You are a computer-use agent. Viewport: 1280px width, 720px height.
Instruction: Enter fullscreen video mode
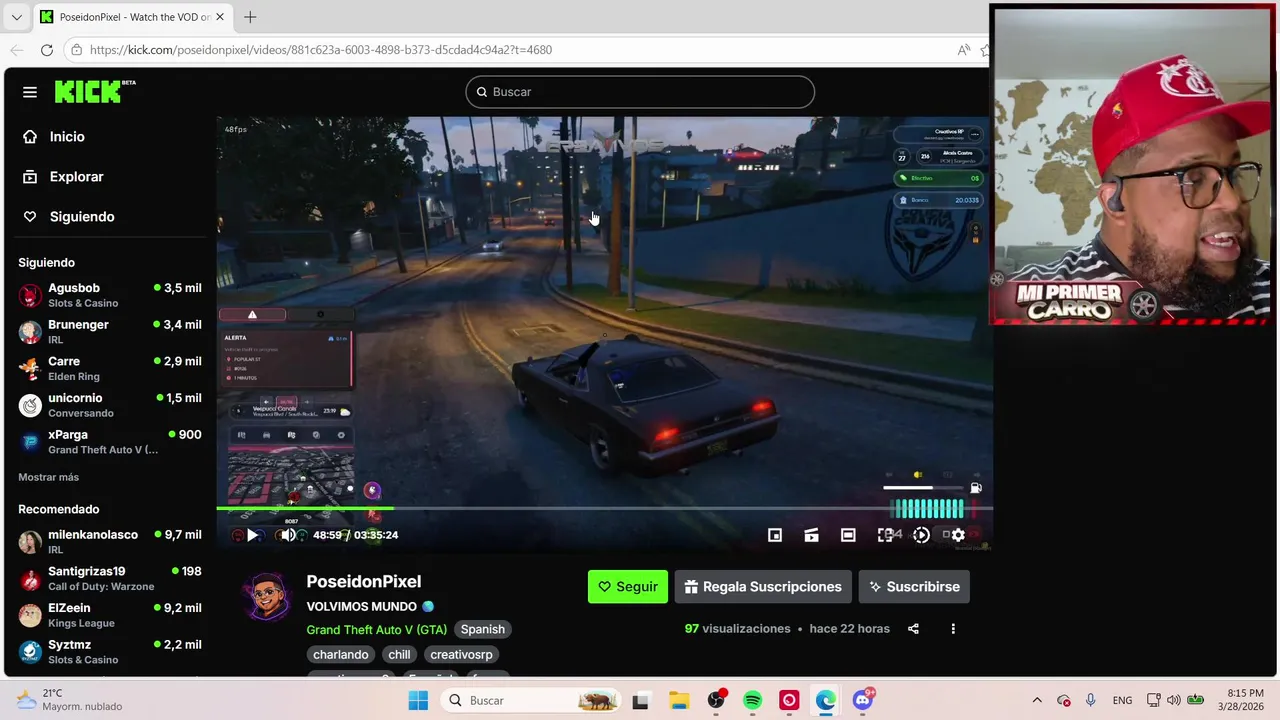click(x=885, y=535)
